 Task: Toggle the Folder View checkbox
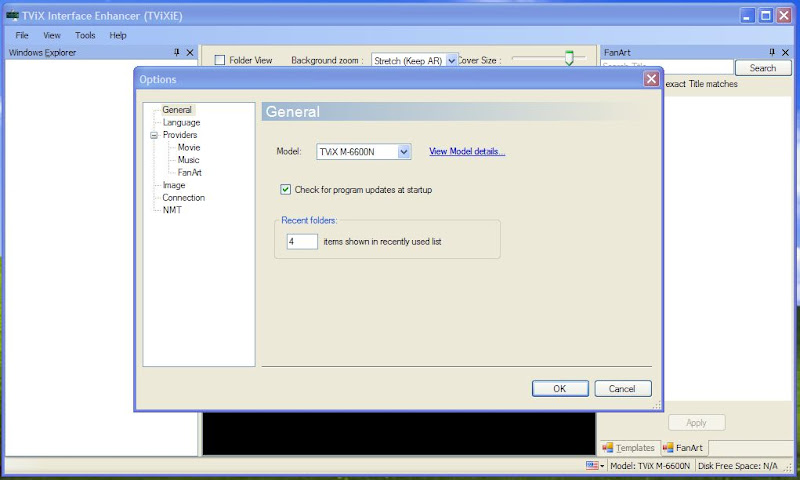[220, 60]
